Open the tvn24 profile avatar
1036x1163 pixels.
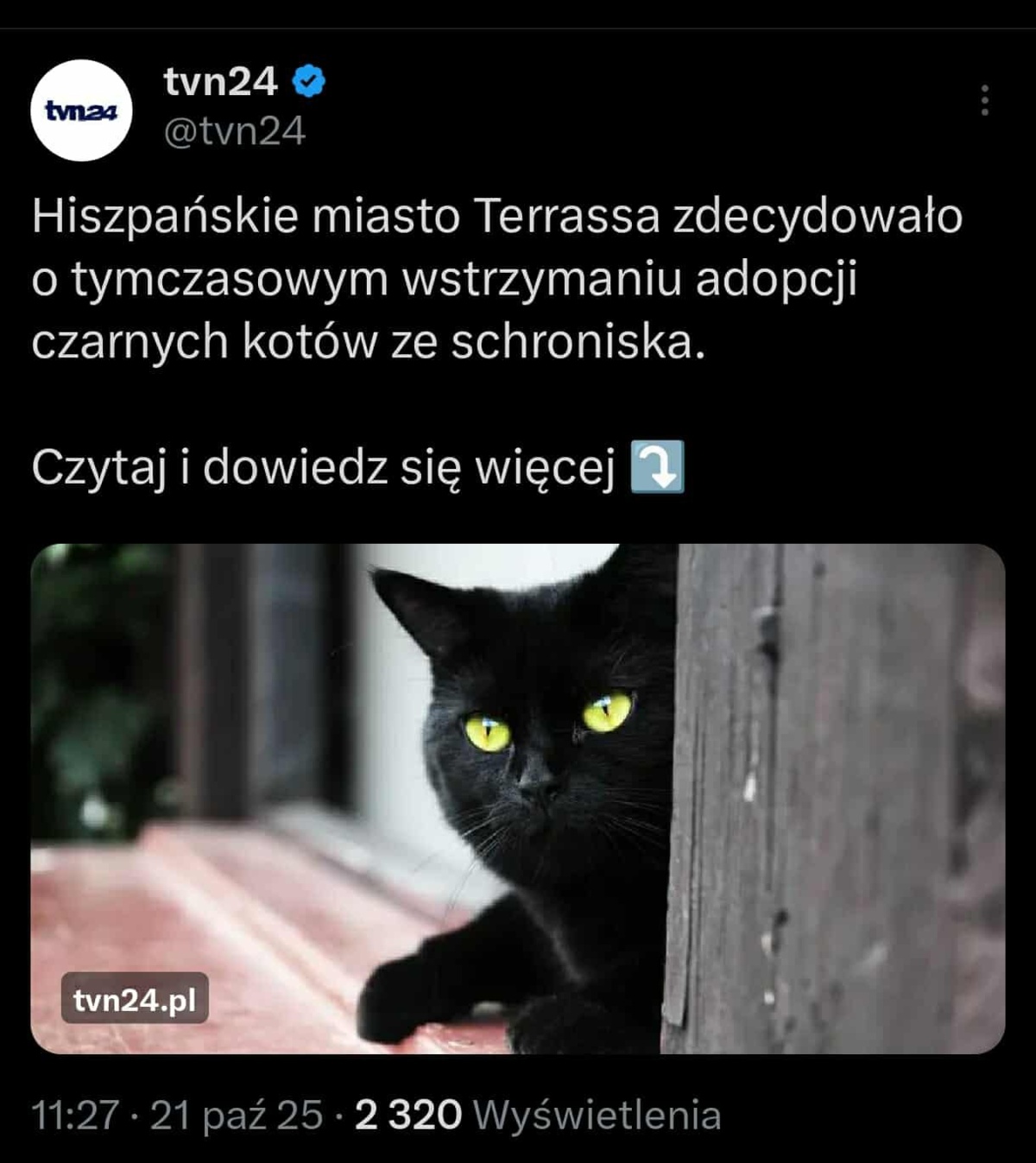81,111
